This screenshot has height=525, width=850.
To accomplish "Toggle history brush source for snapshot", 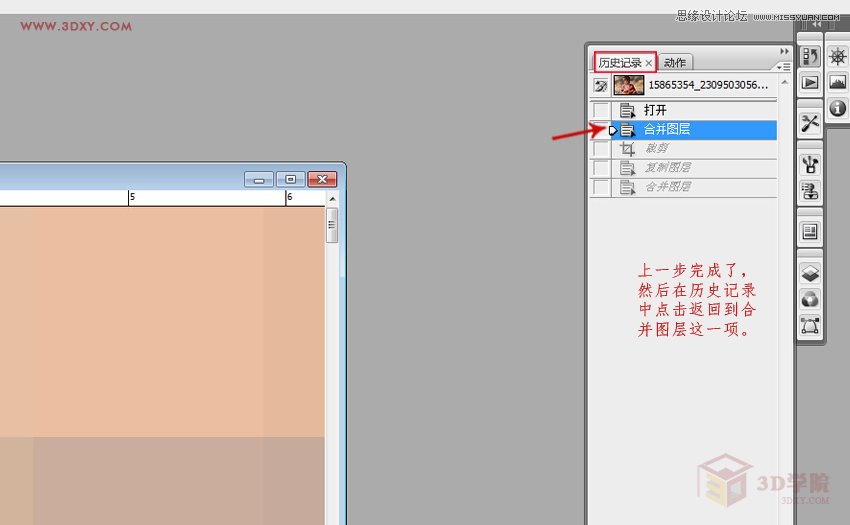I will [601, 85].
